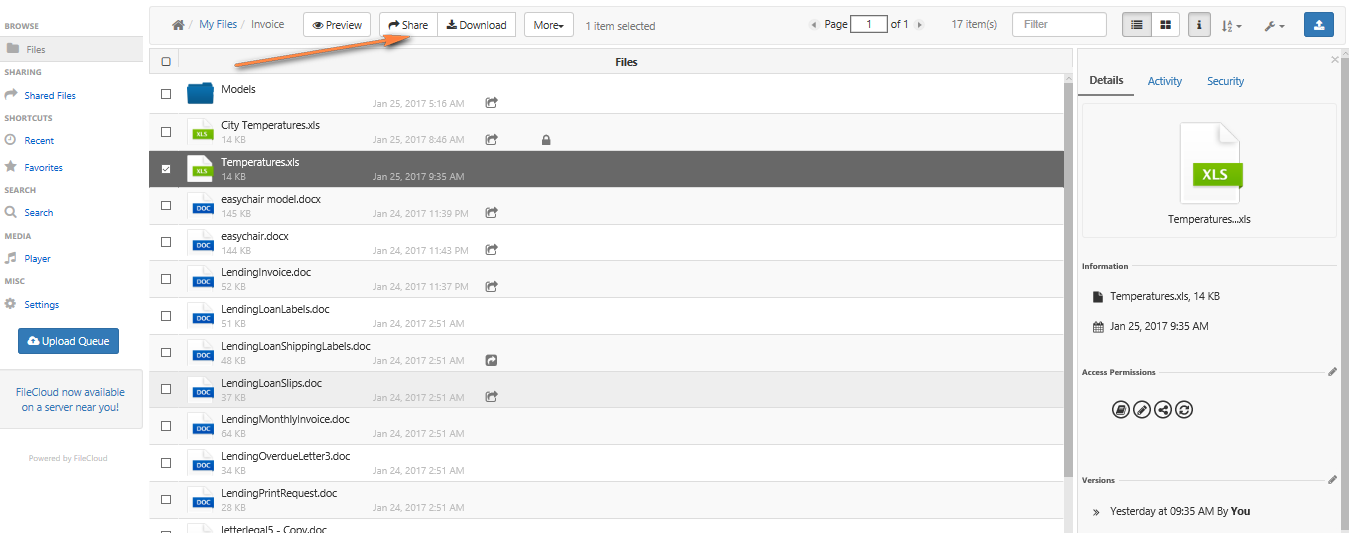Image resolution: width=1349 pixels, height=533 pixels.
Task: Open Shared Files in sidebar
Action: (50, 96)
